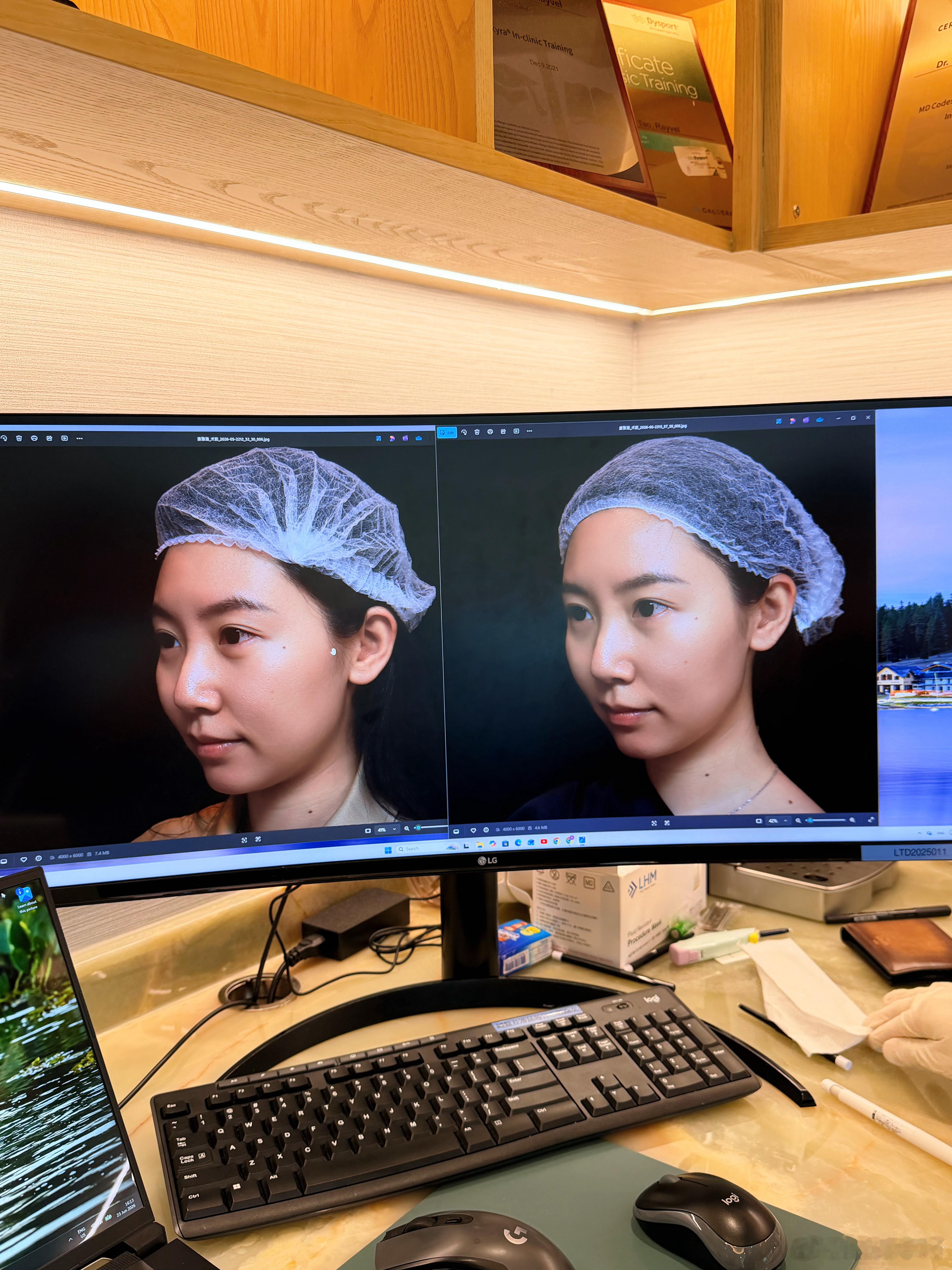Rotate the image in the left Photos window

pos(4,438)
